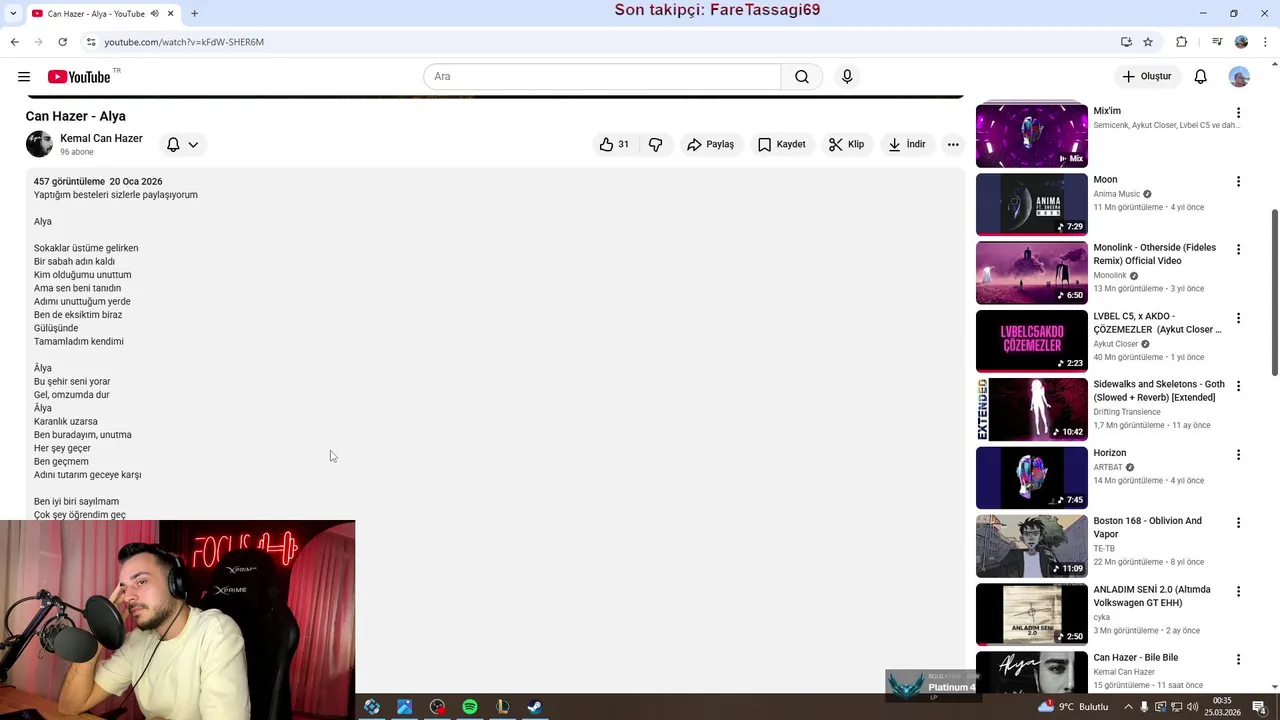Open more actions ellipsis next to İndir

[x=953, y=145]
